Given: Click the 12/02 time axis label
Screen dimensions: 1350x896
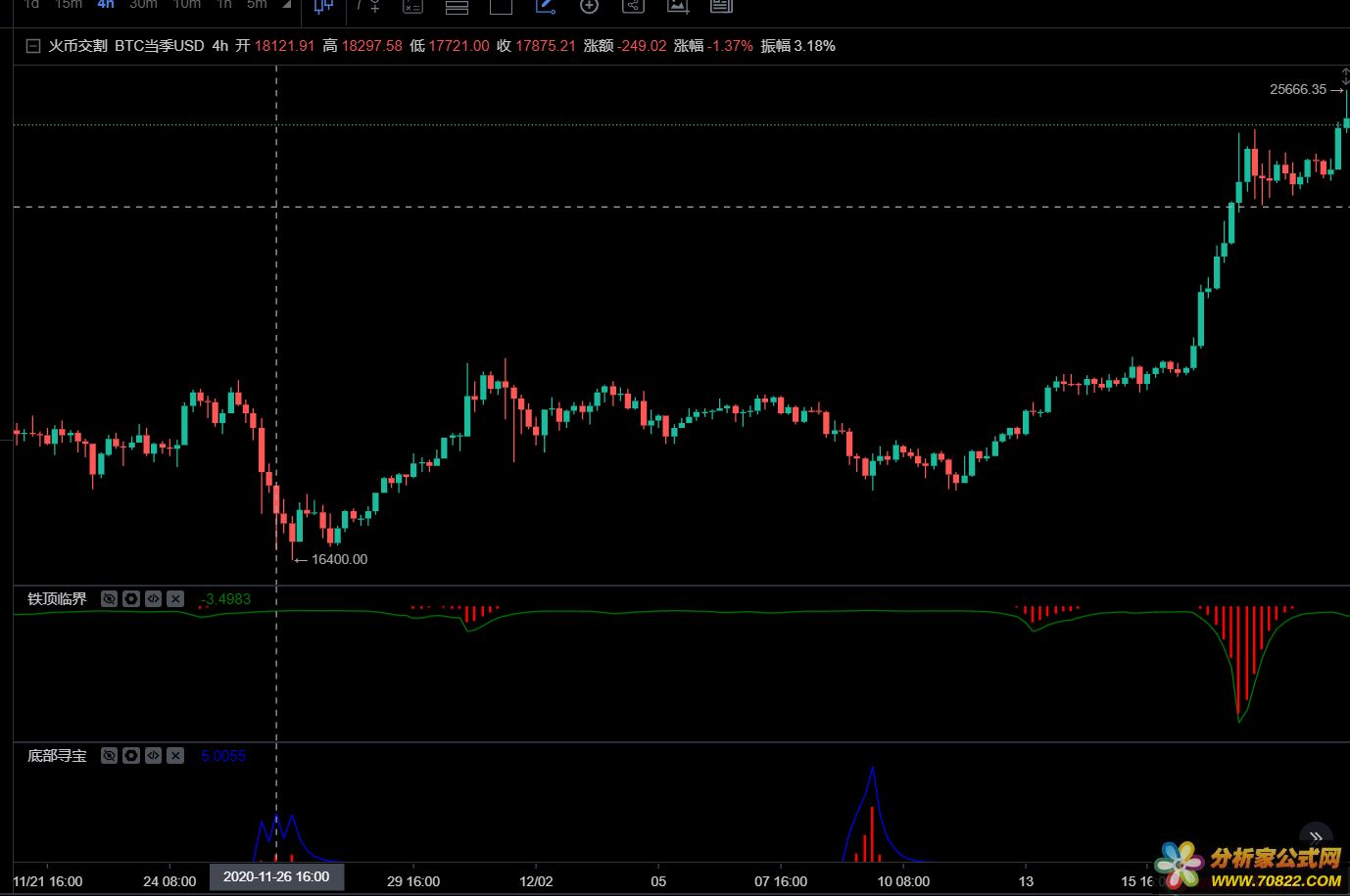Looking at the screenshot, I should point(536,881).
